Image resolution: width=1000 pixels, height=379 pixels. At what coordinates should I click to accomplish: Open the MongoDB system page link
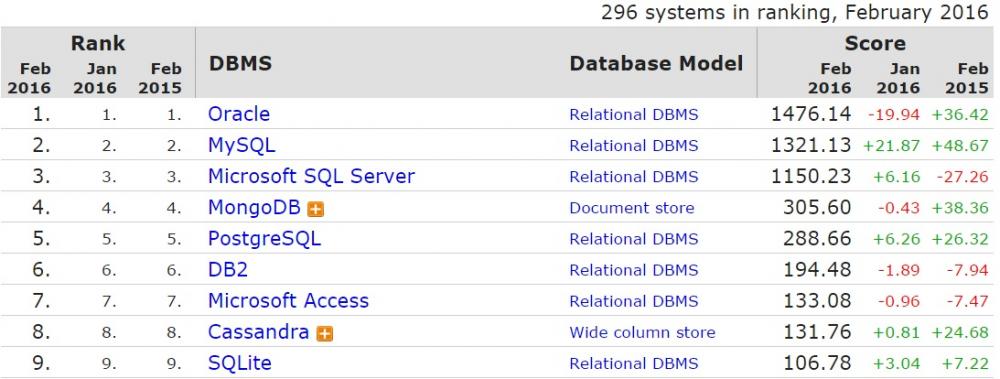click(x=256, y=207)
